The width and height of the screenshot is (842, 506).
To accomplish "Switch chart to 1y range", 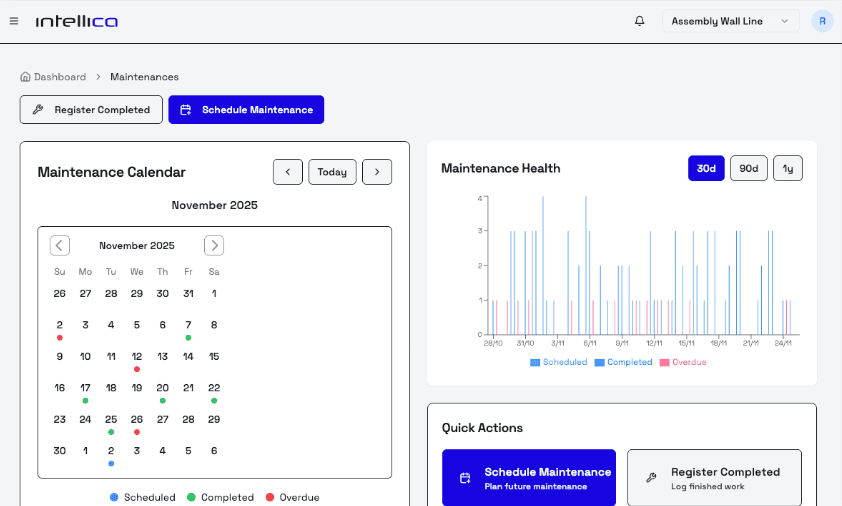I will pyautogui.click(x=788, y=169).
